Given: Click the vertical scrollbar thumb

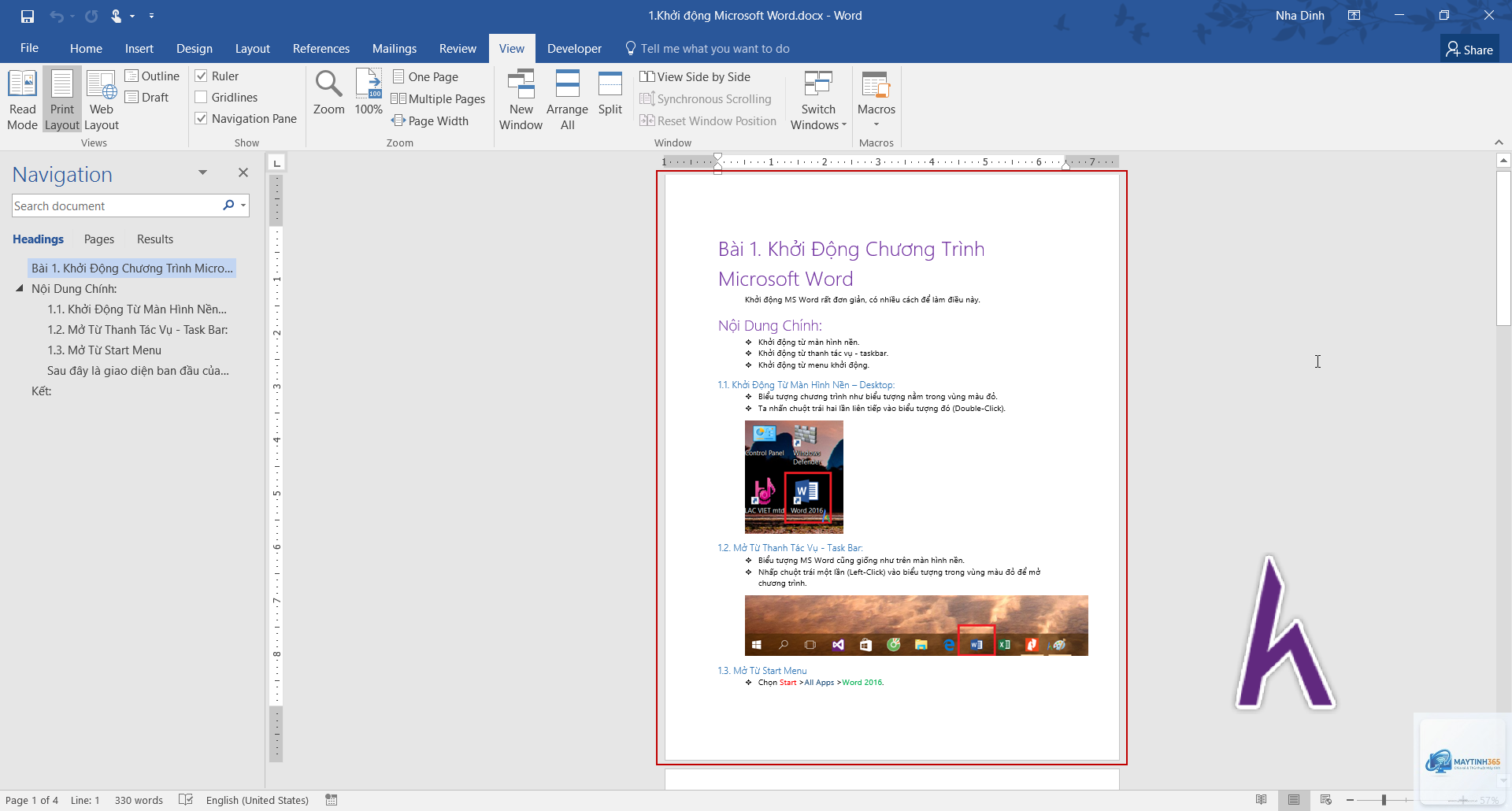Looking at the screenshot, I should tap(1503, 248).
